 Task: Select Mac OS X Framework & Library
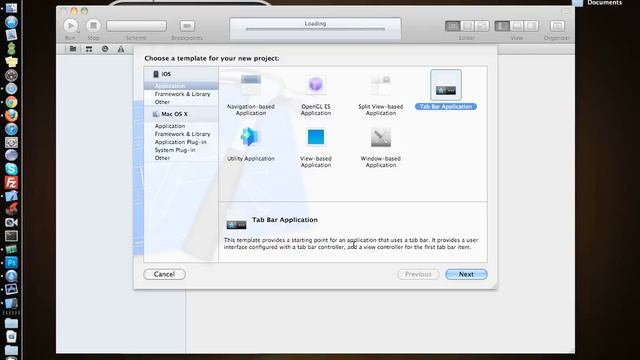tap(181, 134)
